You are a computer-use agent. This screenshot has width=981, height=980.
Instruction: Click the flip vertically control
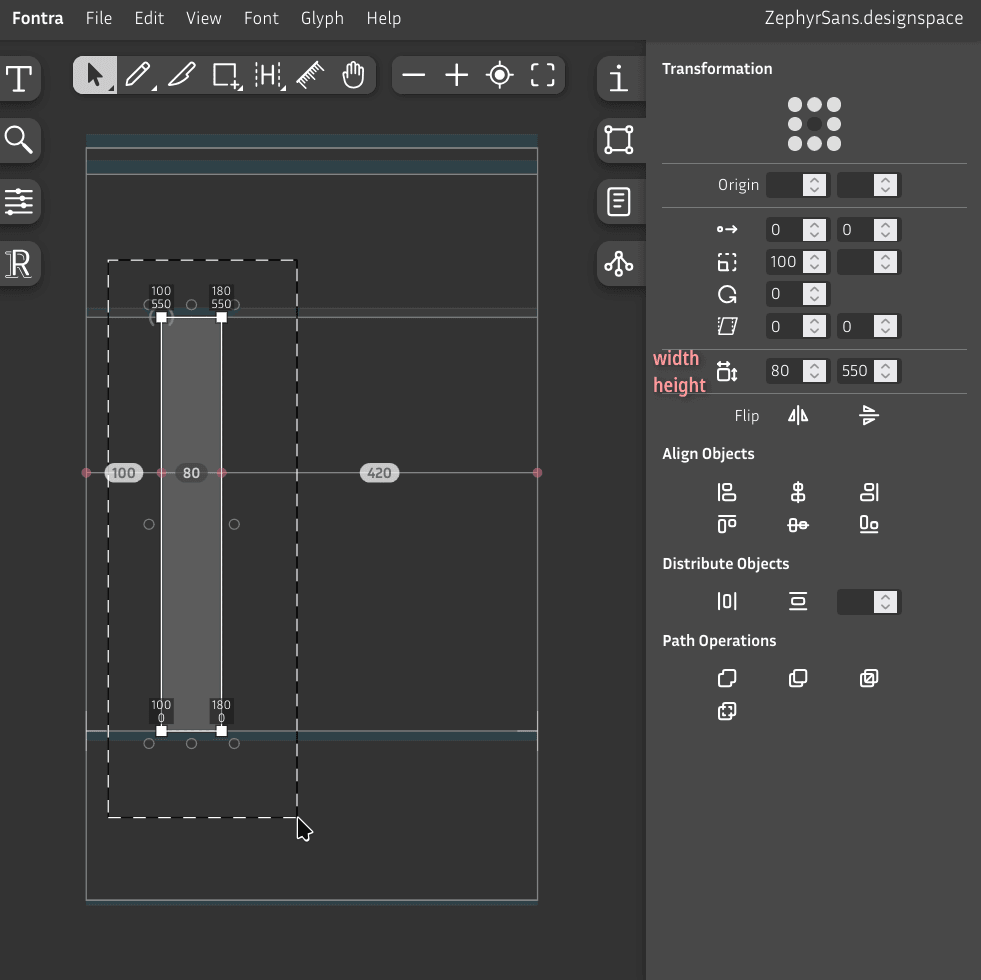(867, 415)
